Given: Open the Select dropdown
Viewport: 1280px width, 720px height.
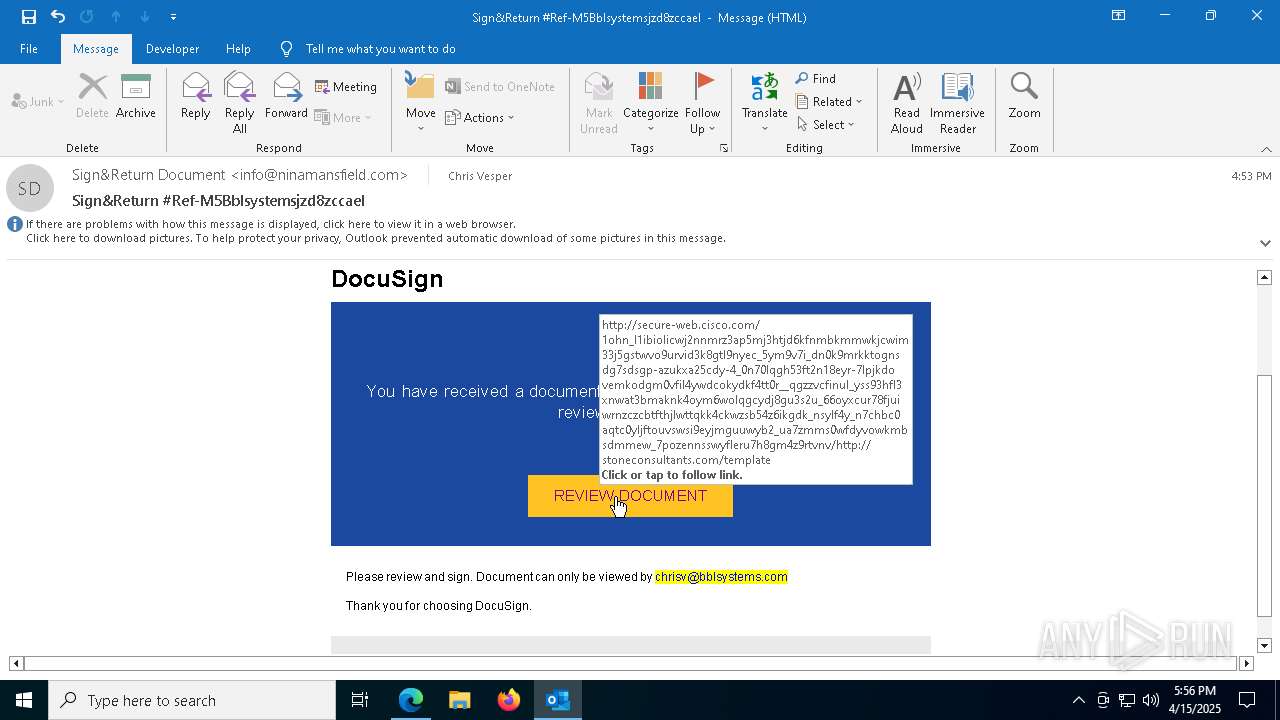Looking at the screenshot, I should coord(826,124).
